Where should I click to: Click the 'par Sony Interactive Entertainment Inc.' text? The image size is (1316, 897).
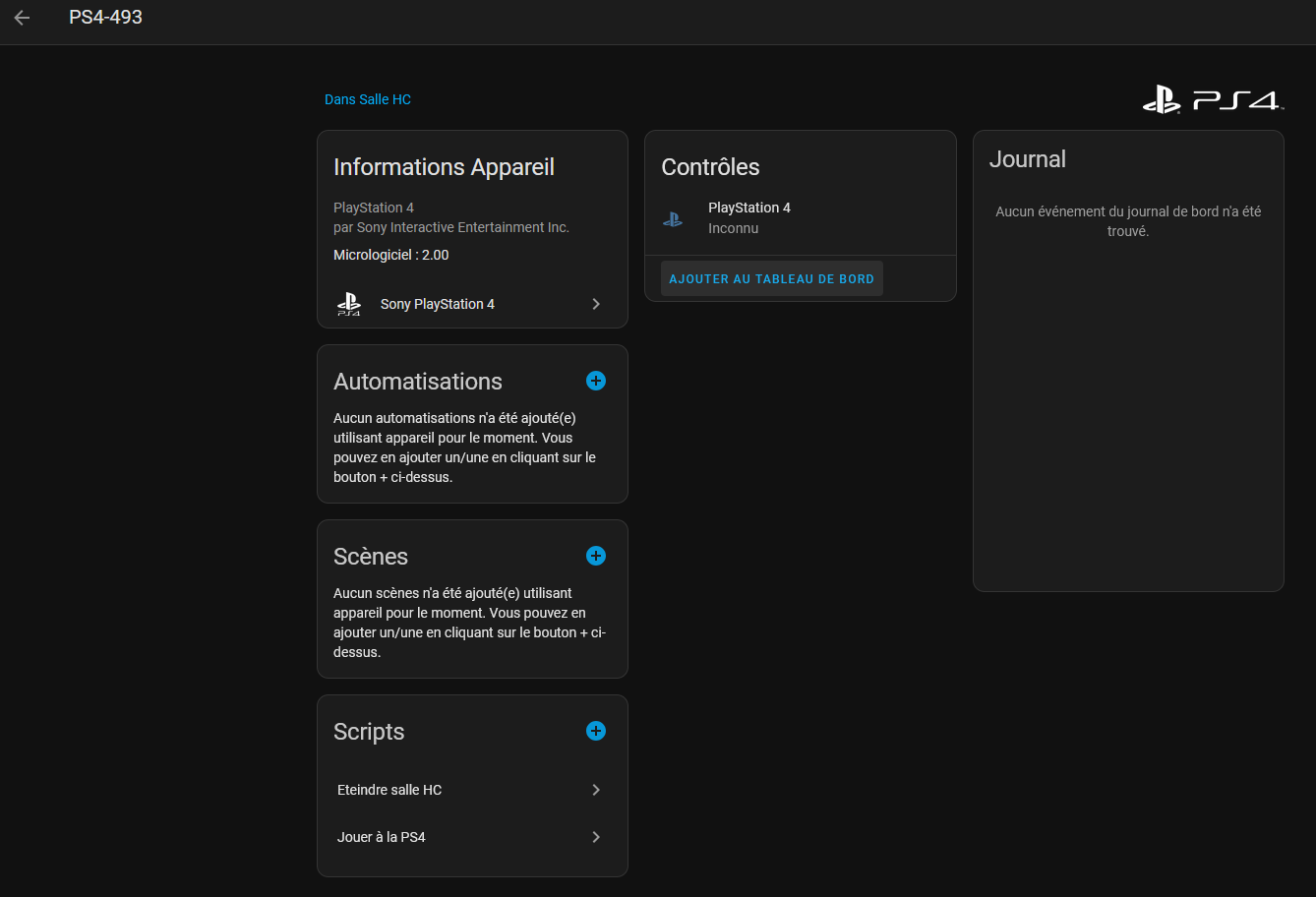451,227
